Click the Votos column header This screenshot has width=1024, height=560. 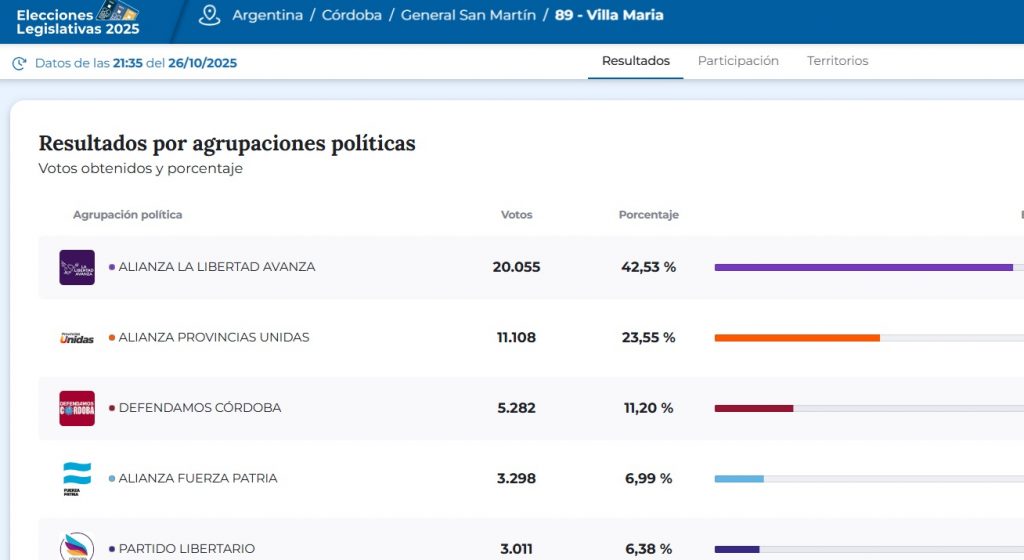coord(516,215)
